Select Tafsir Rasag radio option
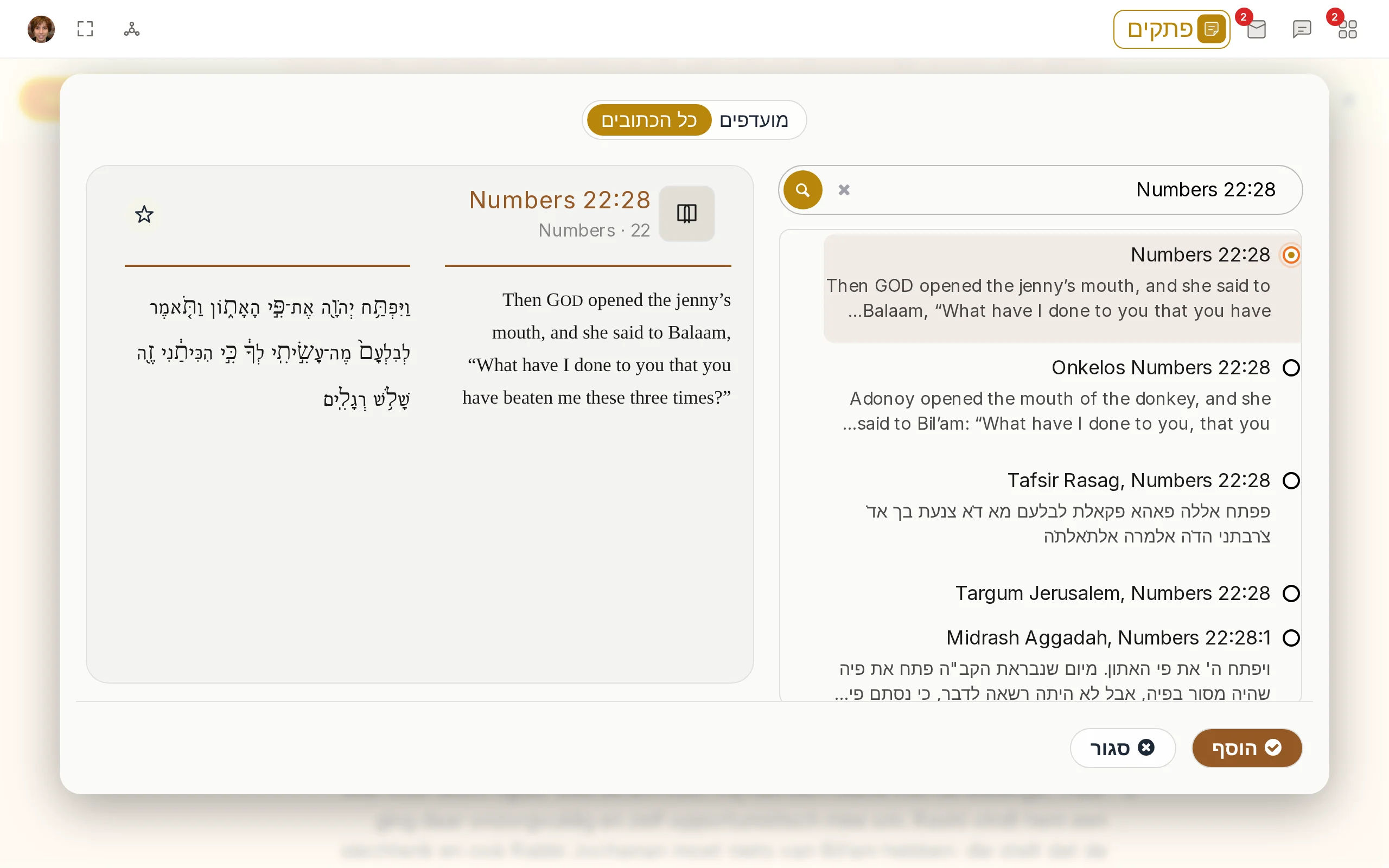Screen dimensions: 1389x868 point(1291,481)
